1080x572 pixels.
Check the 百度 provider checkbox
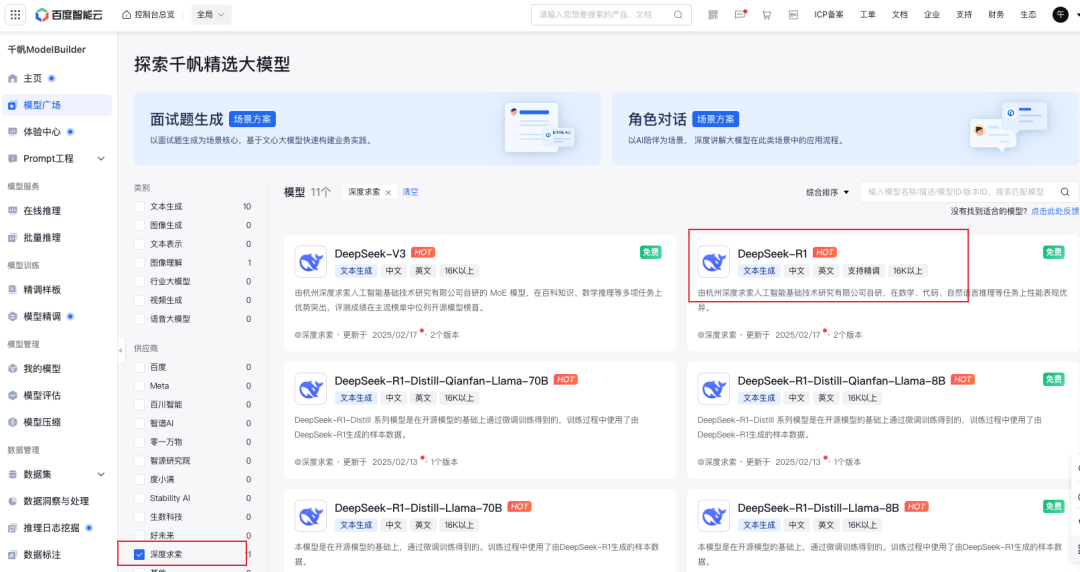click(x=139, y=367)
